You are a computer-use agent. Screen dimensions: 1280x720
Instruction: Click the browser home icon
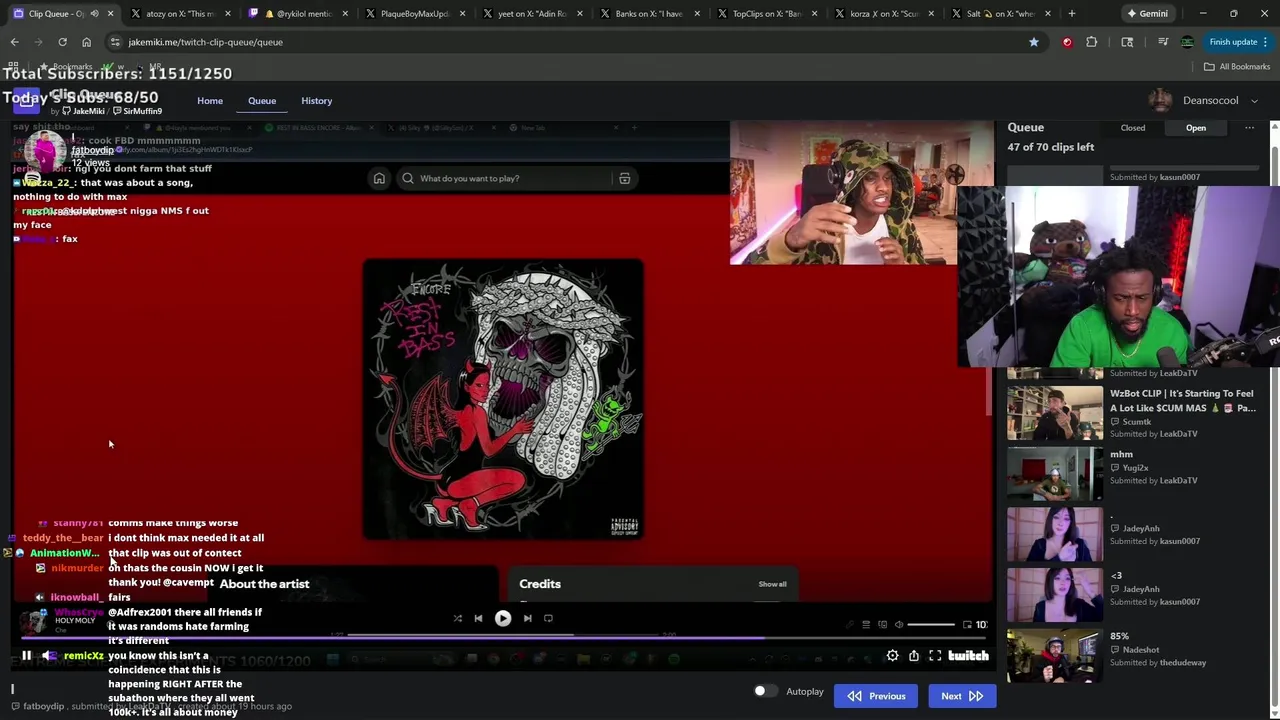click(86, 42)
